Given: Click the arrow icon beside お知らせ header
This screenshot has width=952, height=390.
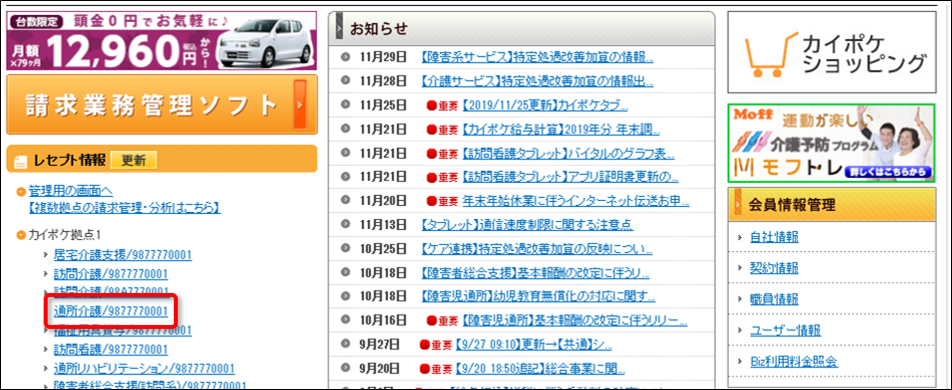Looking at the screenshot, I should (x=340, y=28).
